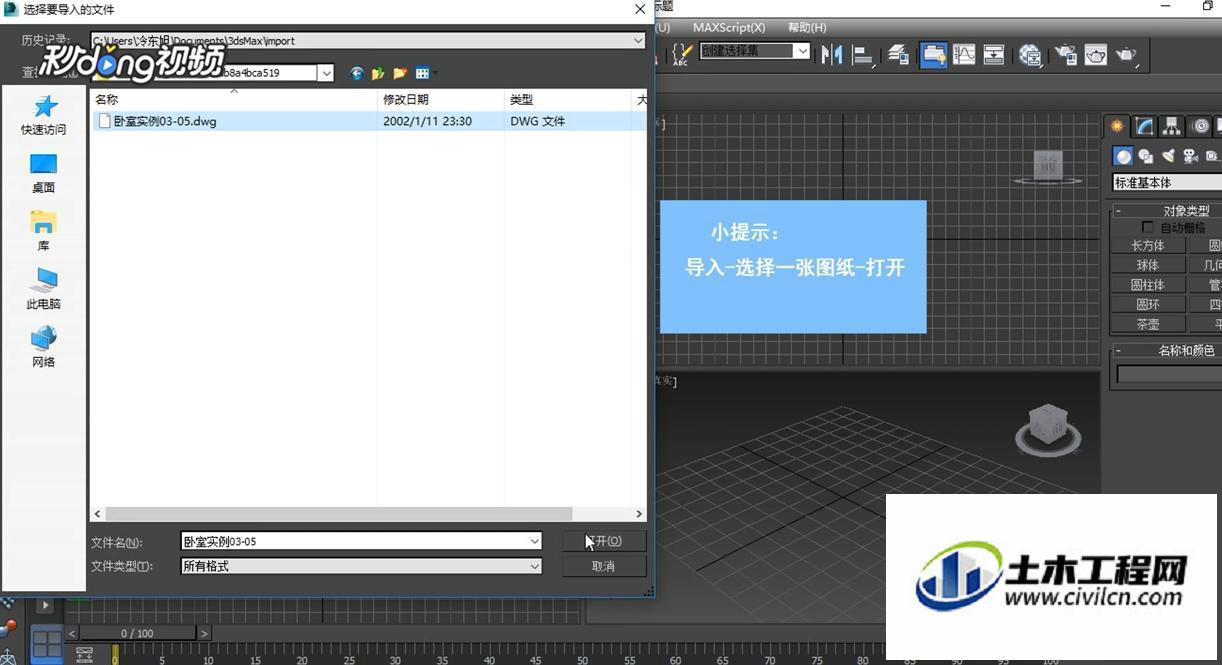1222x665 pixels.
Task: Open the 创建选择集 dropdown
Action: [x=801, y=51]
